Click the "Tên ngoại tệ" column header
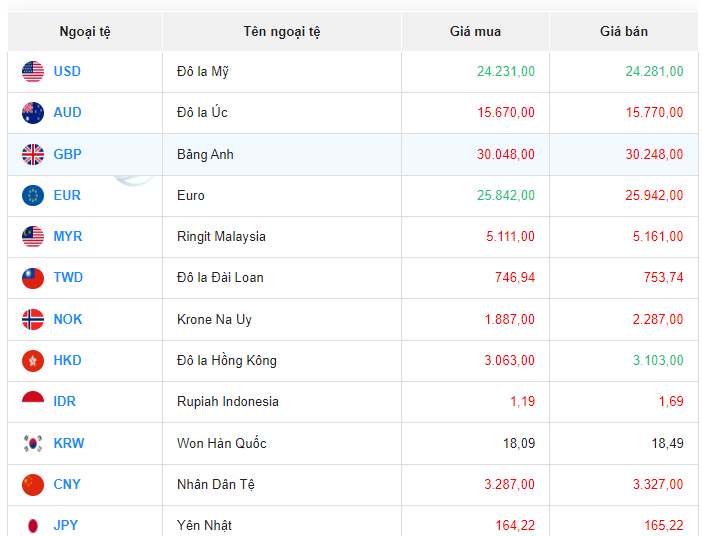This screenshot has height=536, width=702. pos(282,32)
